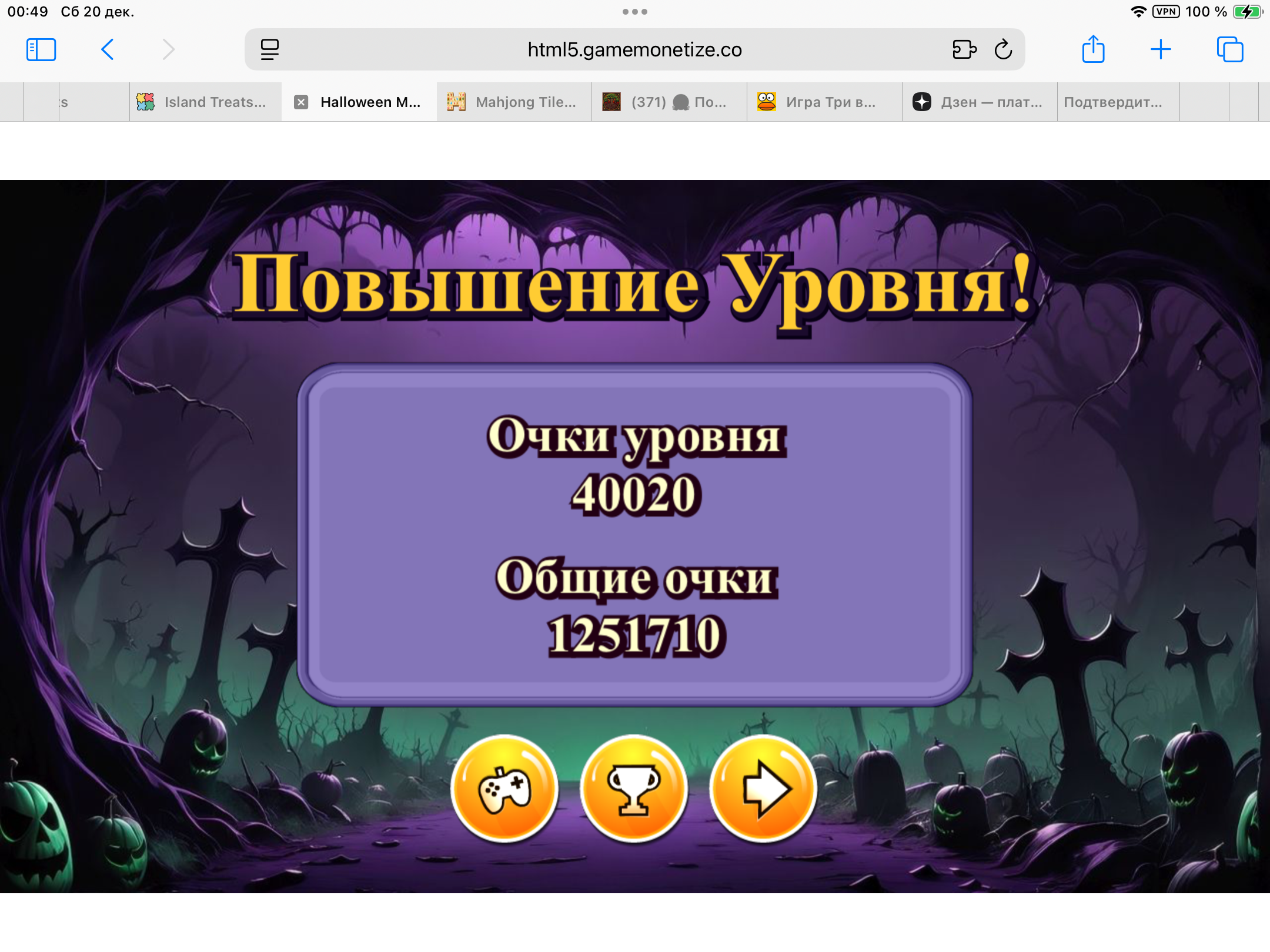Viewport: 1270px width, 952px height.
Task: Open the trophy leaderboard button
Action: point(634,789)
